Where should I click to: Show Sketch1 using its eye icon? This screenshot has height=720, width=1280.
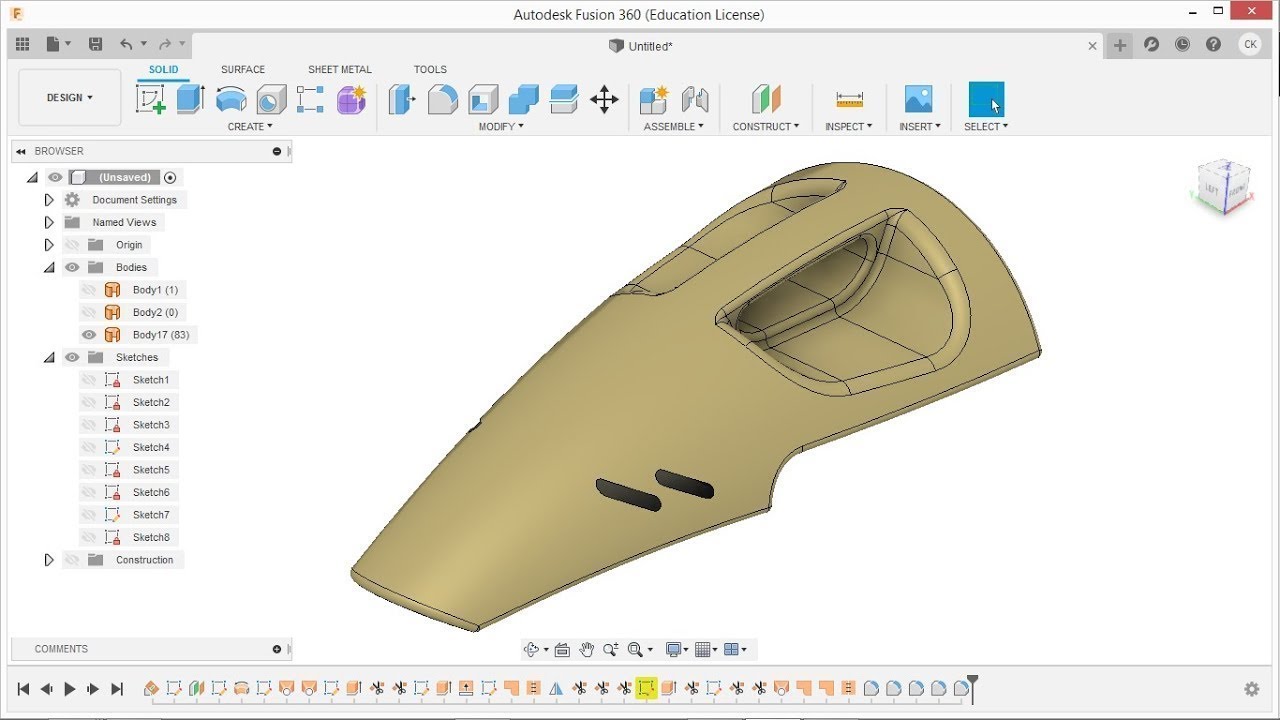[x=89, y=380]
